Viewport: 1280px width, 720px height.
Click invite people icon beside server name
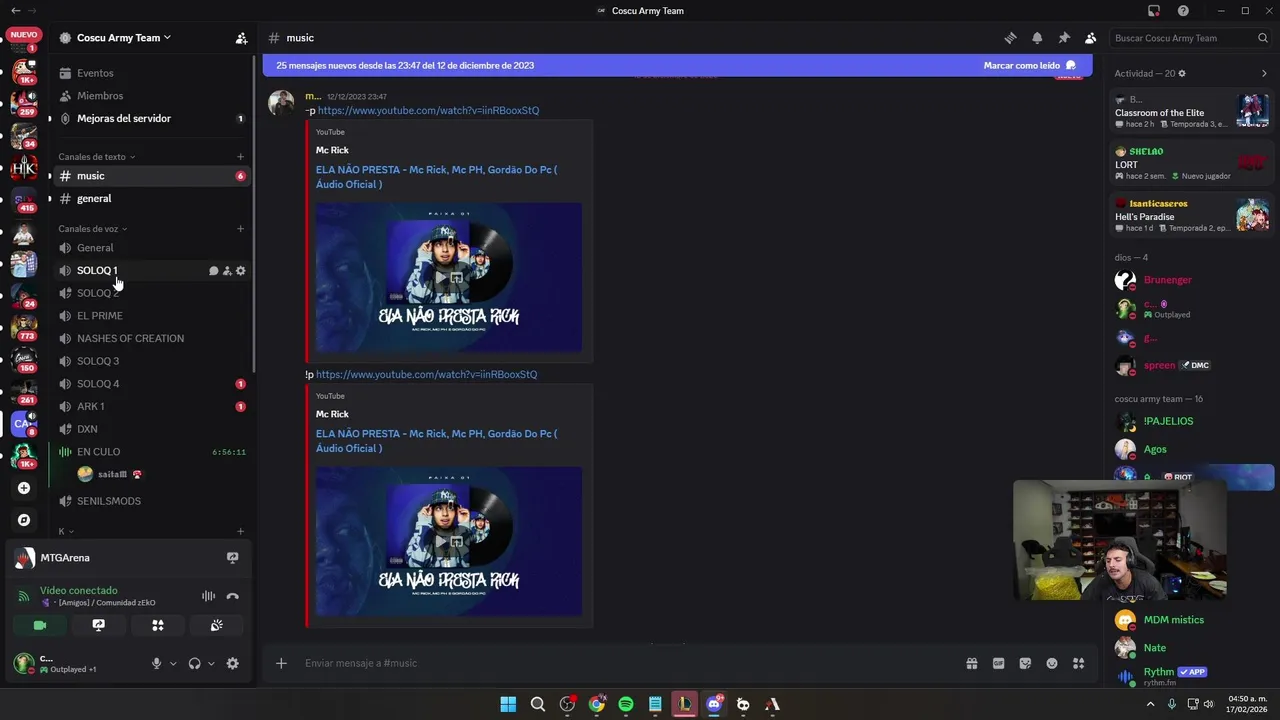coord(241,38)
